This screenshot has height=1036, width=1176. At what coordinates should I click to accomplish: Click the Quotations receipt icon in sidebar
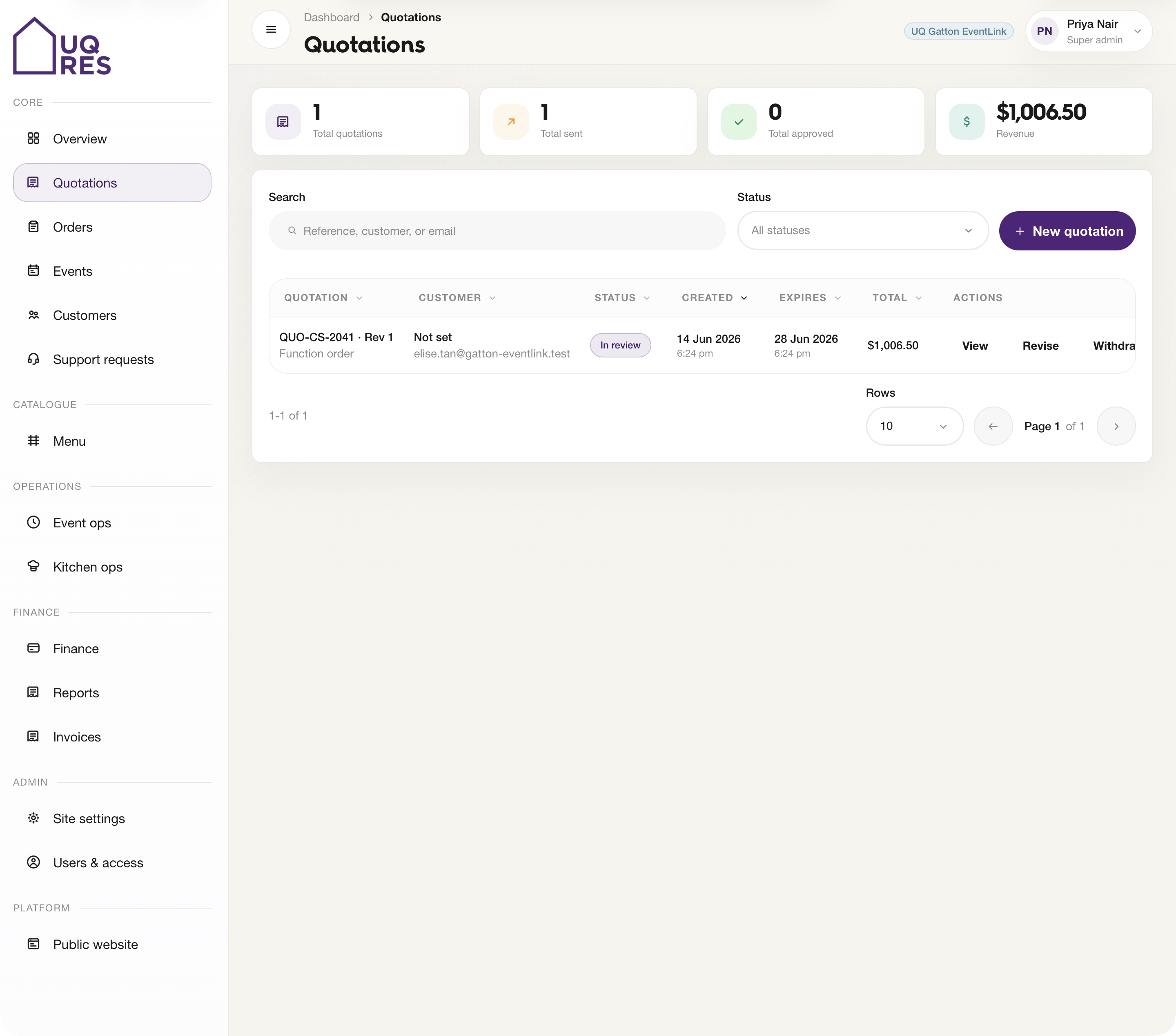click(33, 183)
